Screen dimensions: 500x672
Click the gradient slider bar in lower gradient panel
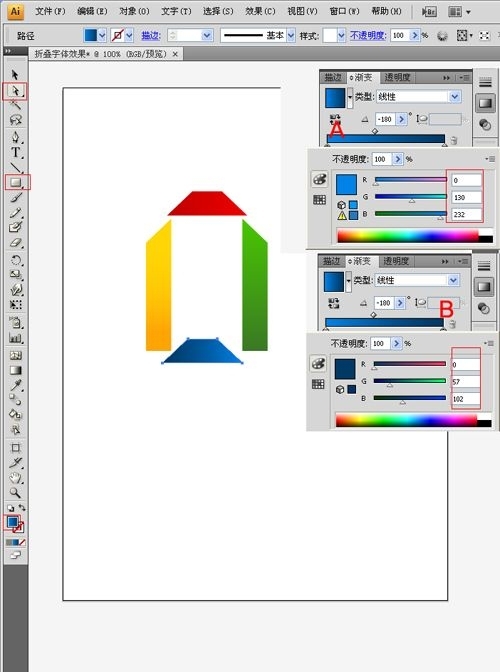pos(384,322)
